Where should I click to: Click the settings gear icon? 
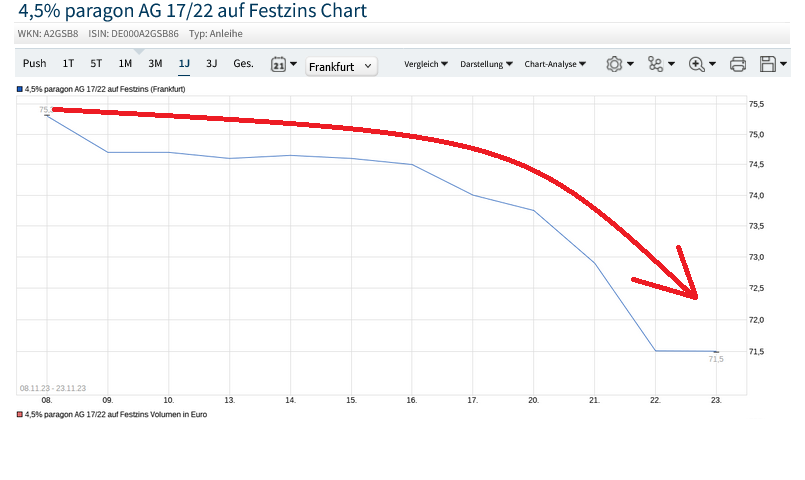click(x=614, y=64)
